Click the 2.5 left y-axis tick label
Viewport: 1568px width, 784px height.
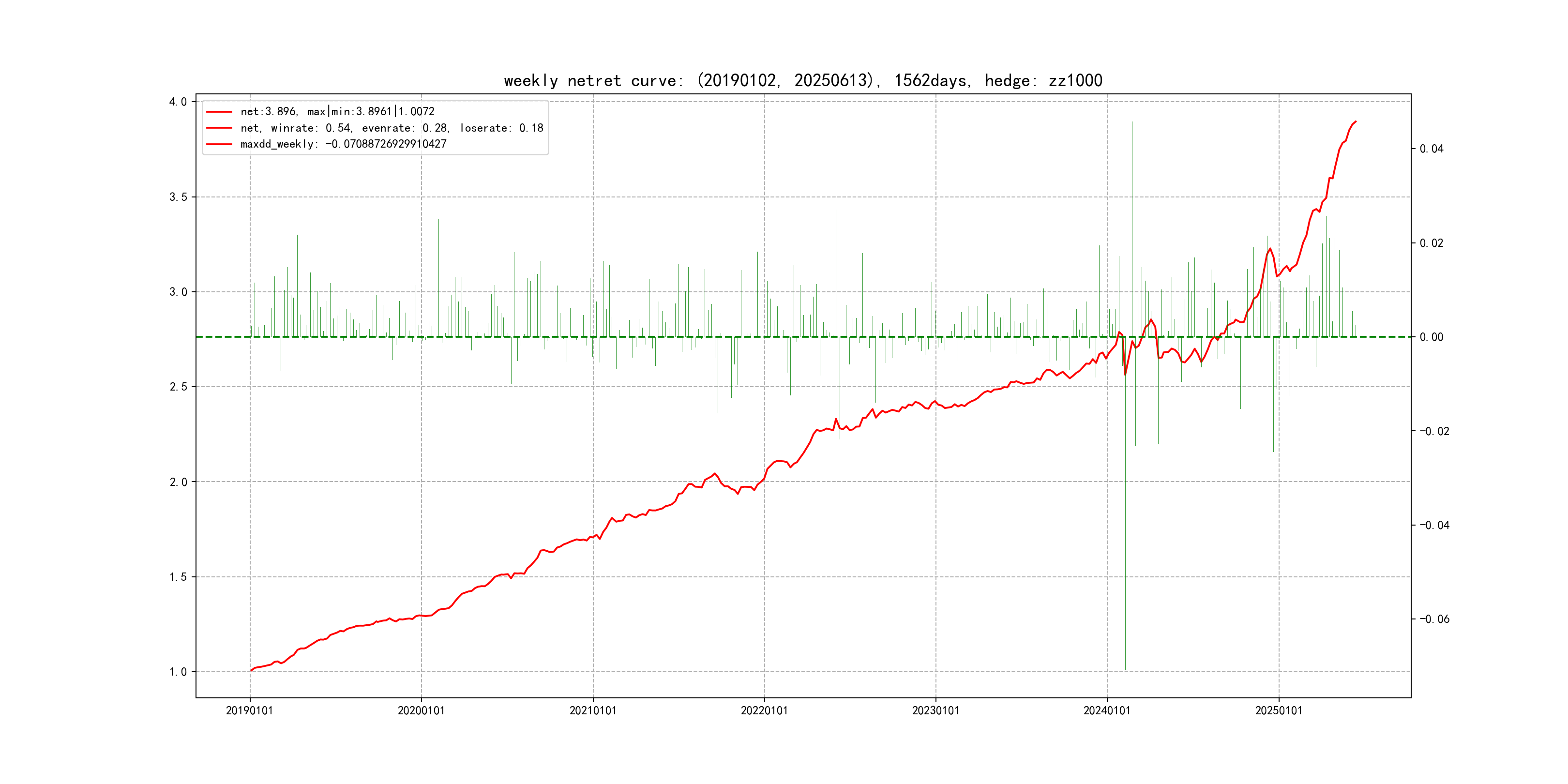pos(178,387)
